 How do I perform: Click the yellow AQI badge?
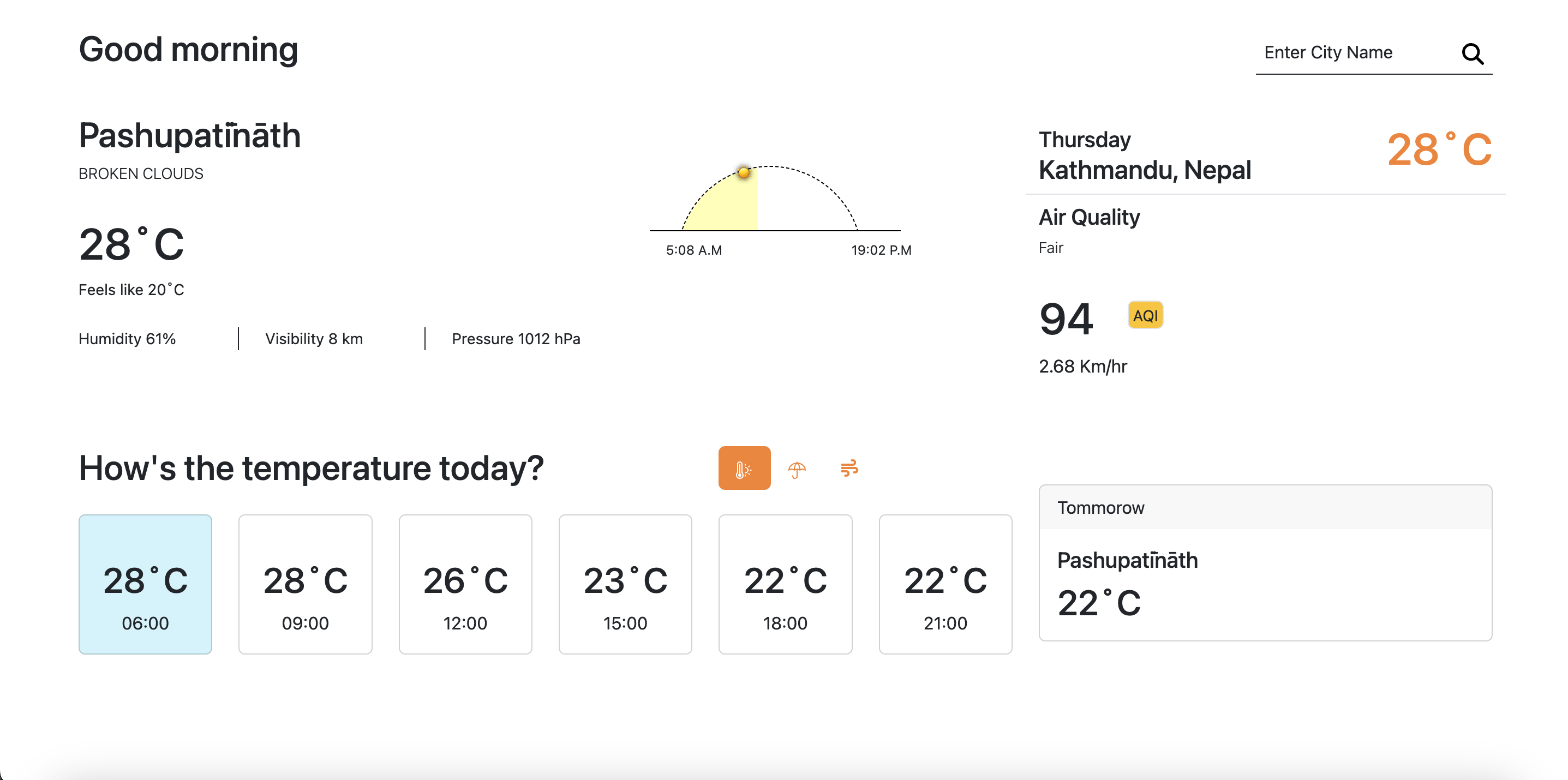(1145, 315)
